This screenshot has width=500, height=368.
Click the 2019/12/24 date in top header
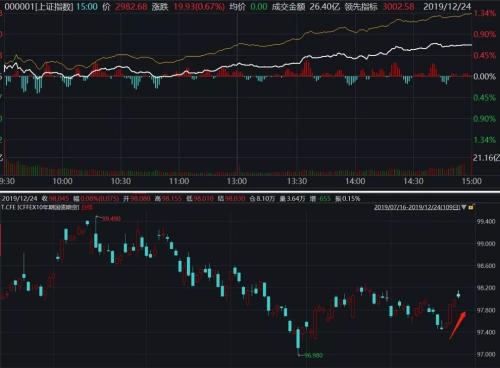coord(447,7)
